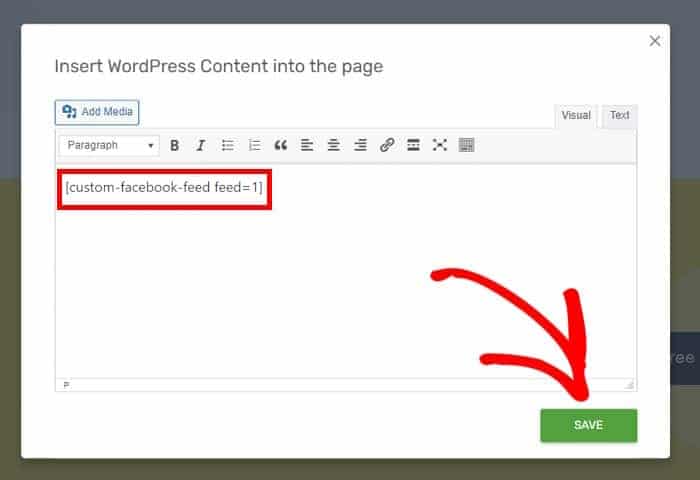Click the editor resize handle corner
This screenshot has height=480, width=700.
629,384
